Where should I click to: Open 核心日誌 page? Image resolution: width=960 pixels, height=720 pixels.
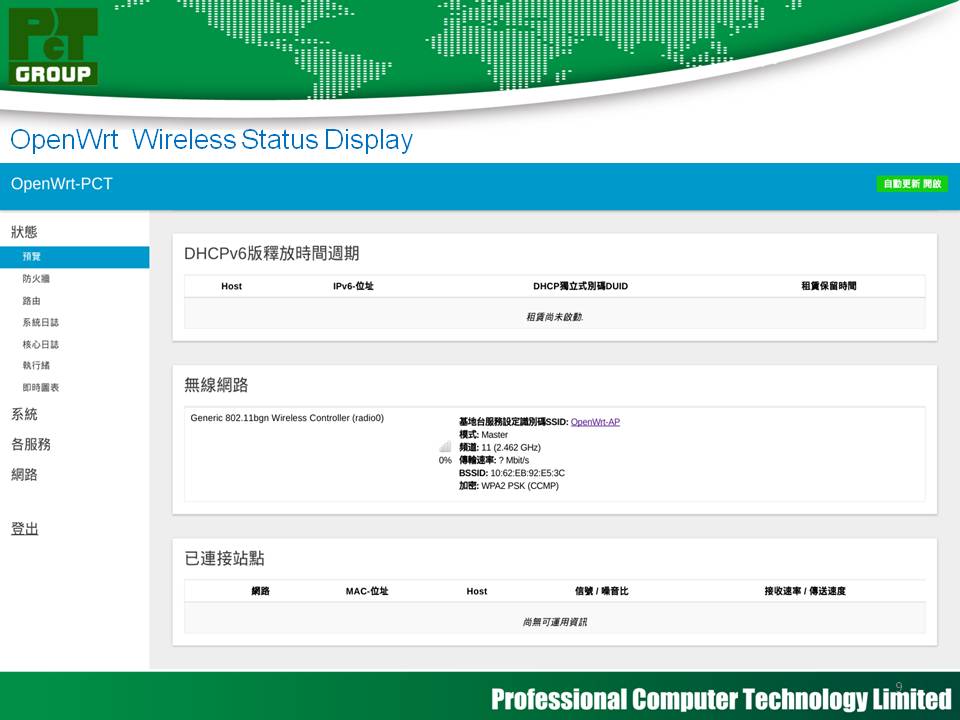[x=40, y=345]
